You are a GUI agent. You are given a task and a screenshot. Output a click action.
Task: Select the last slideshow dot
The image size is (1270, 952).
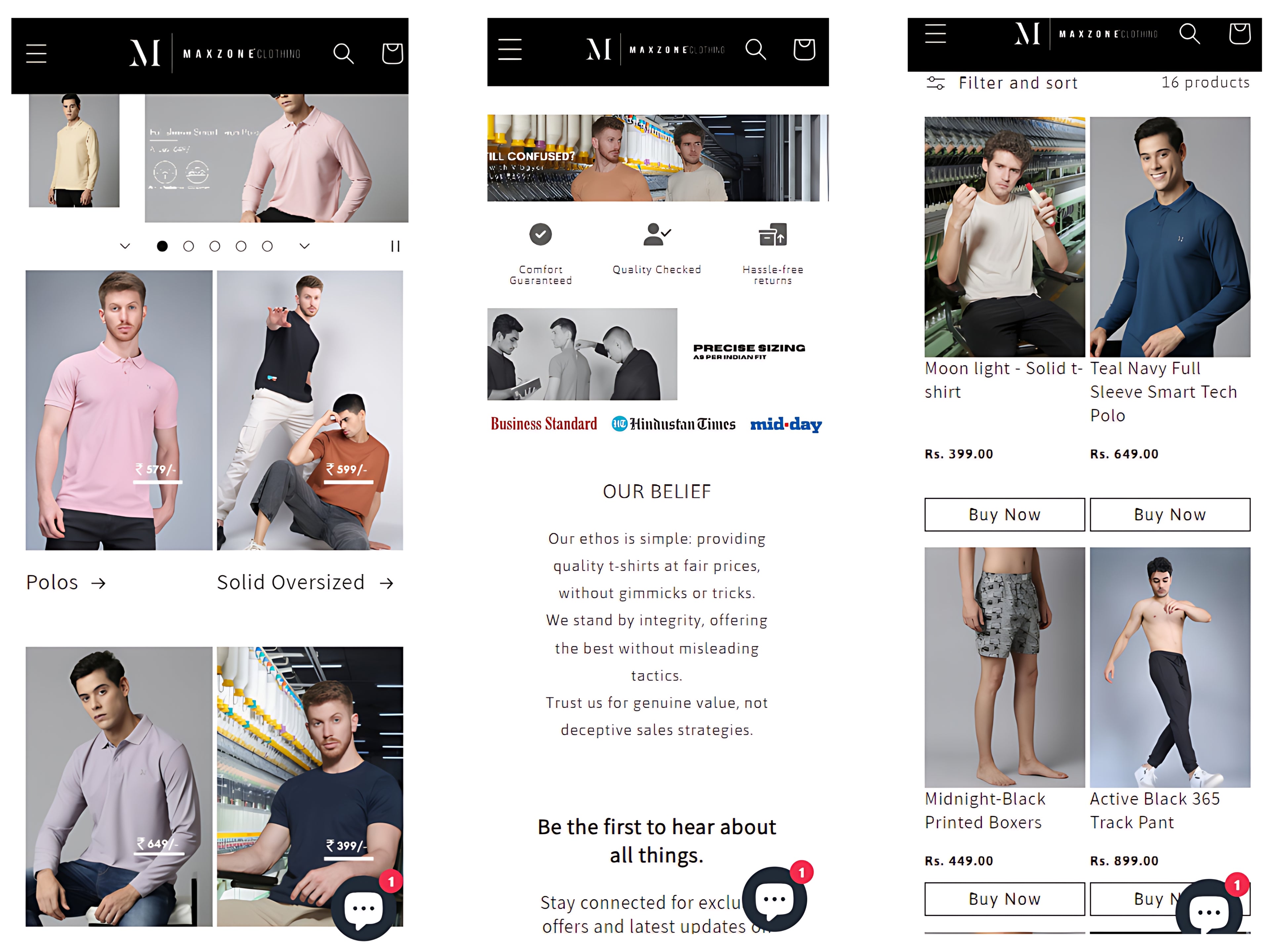coord(267,246)
